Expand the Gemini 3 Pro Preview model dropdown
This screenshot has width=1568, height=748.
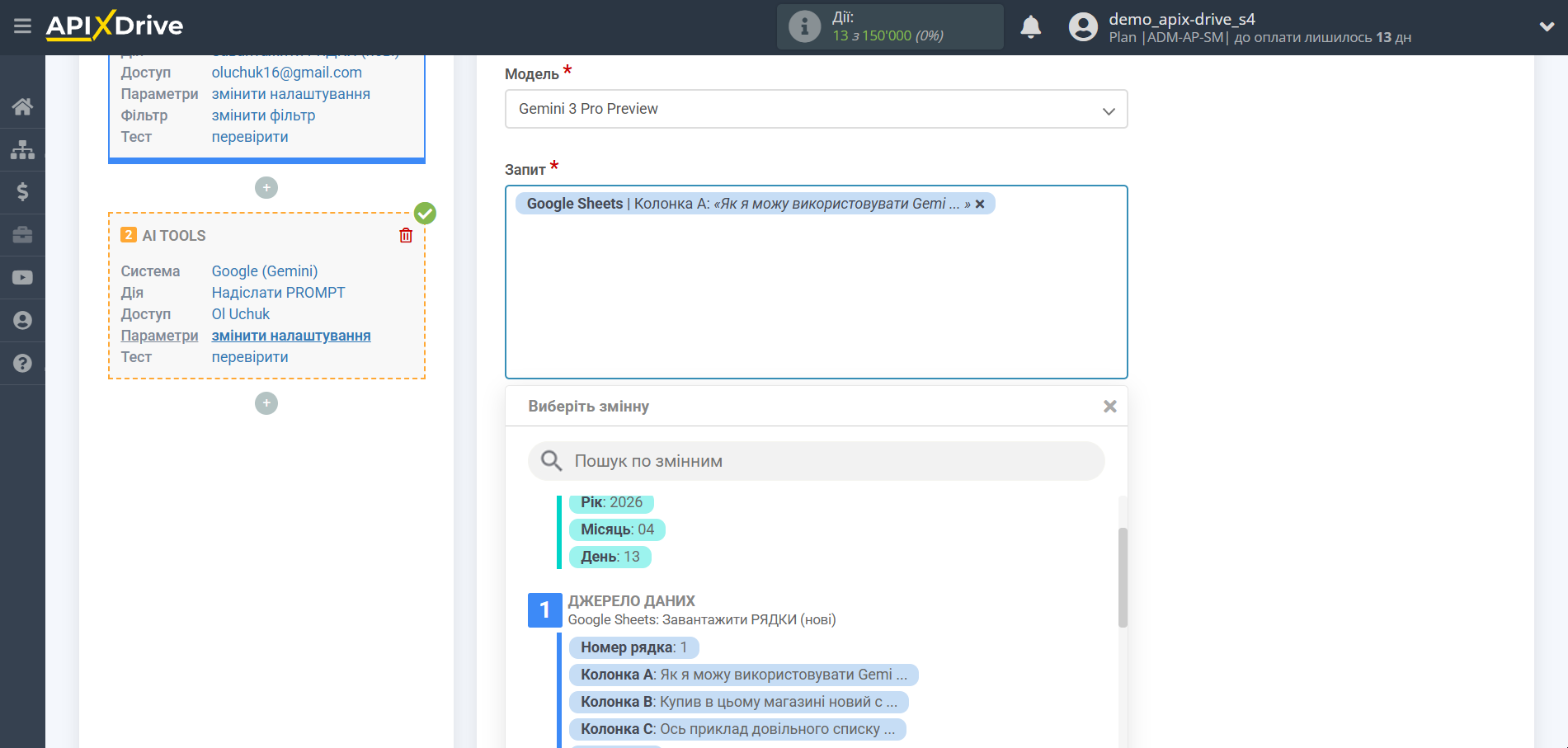click(815, 109)
